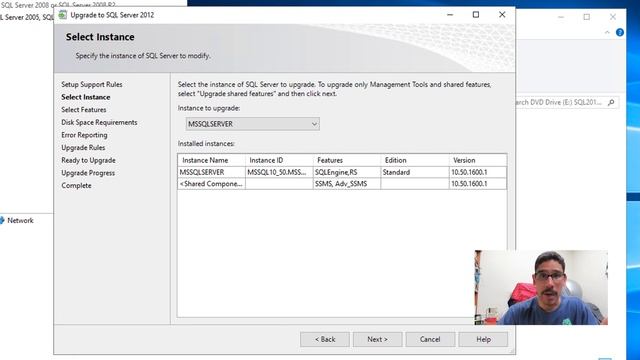Screen dimensions: 640x360
Task: Click the SQLEngine,RS features cell
Action: (347, 172)
